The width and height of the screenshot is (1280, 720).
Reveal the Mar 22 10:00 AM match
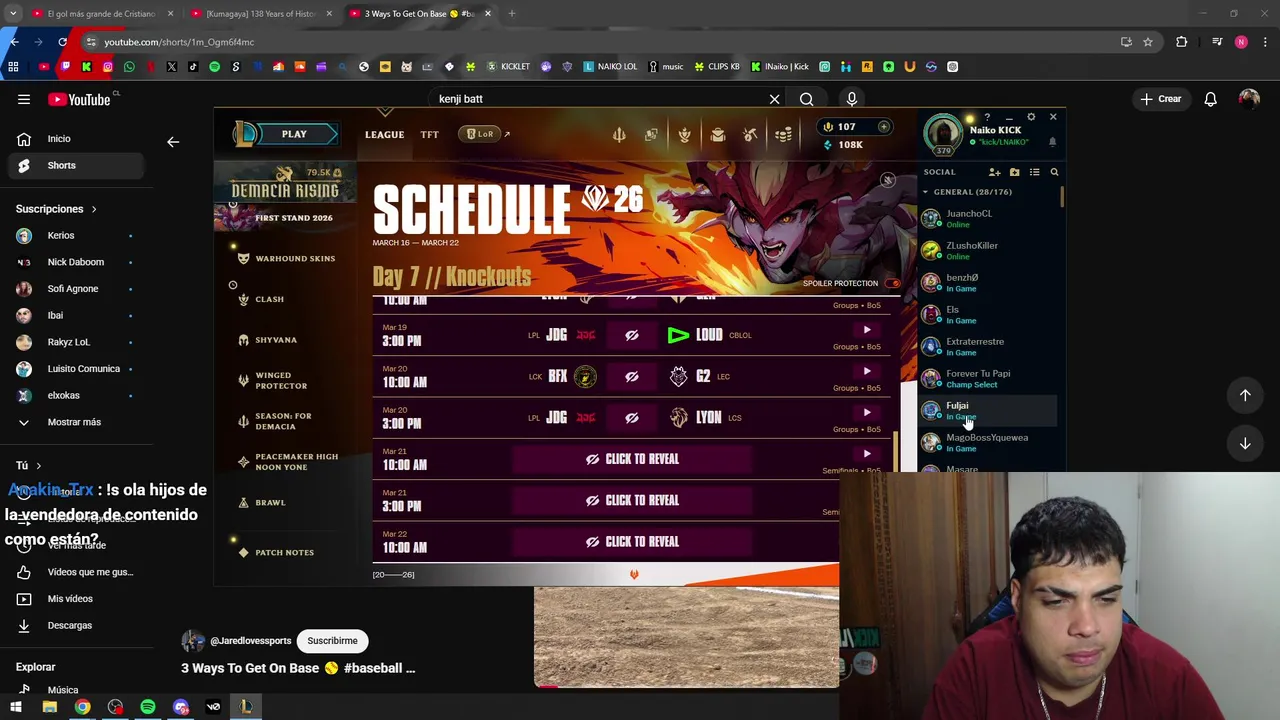[632, 542]
